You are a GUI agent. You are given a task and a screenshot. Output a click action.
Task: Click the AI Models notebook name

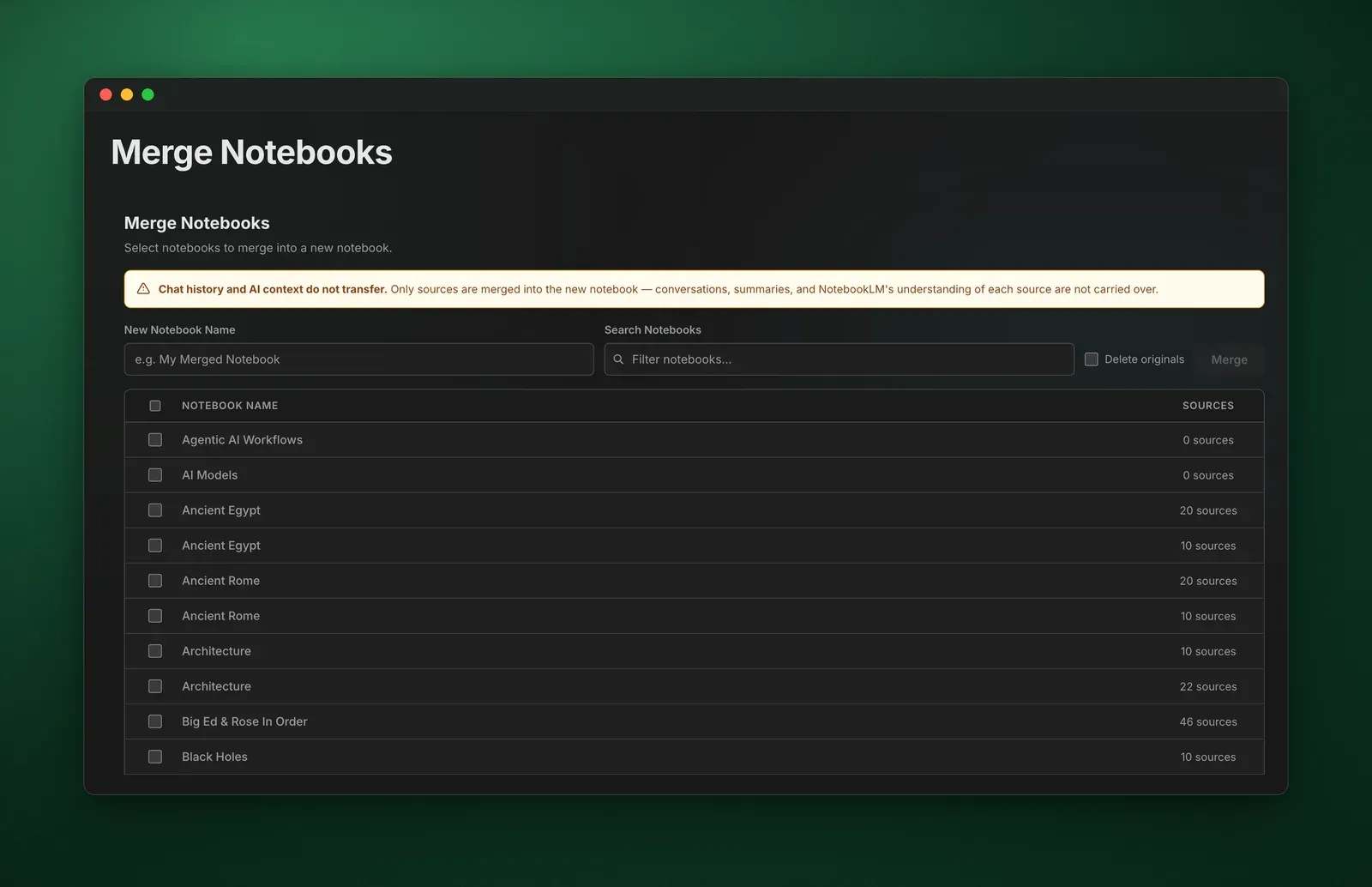coord(209,475)
